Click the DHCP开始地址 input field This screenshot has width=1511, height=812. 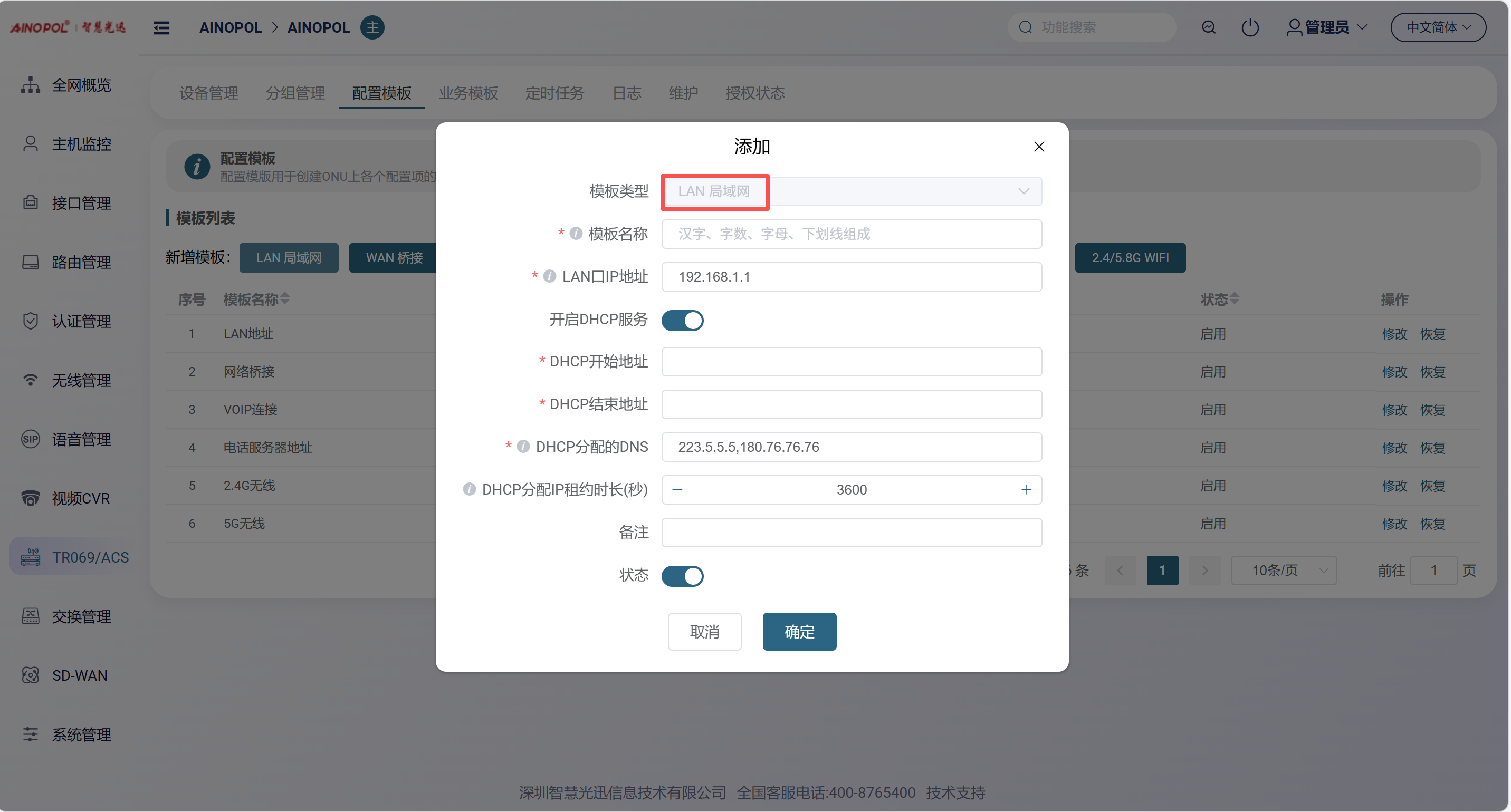click(x=851, y=362)
